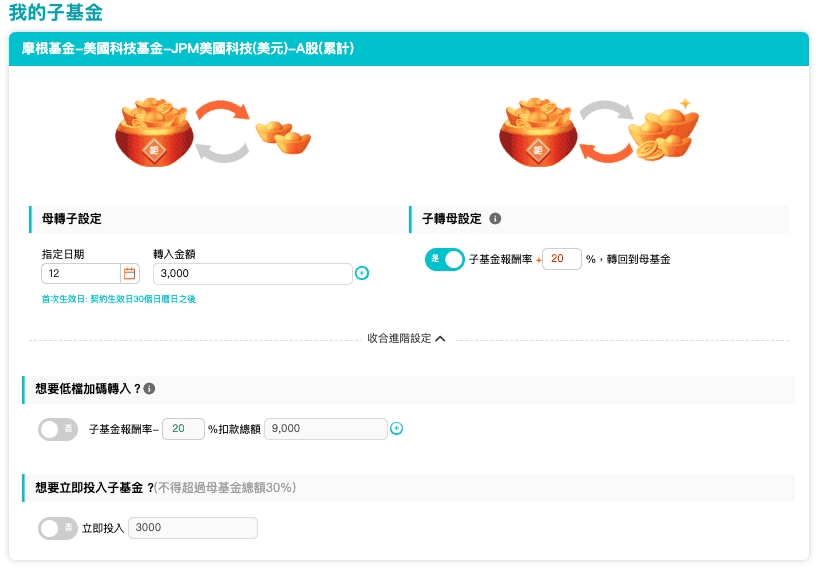Open the info icon next to 子轉母設定

click(x=495, y=219)
